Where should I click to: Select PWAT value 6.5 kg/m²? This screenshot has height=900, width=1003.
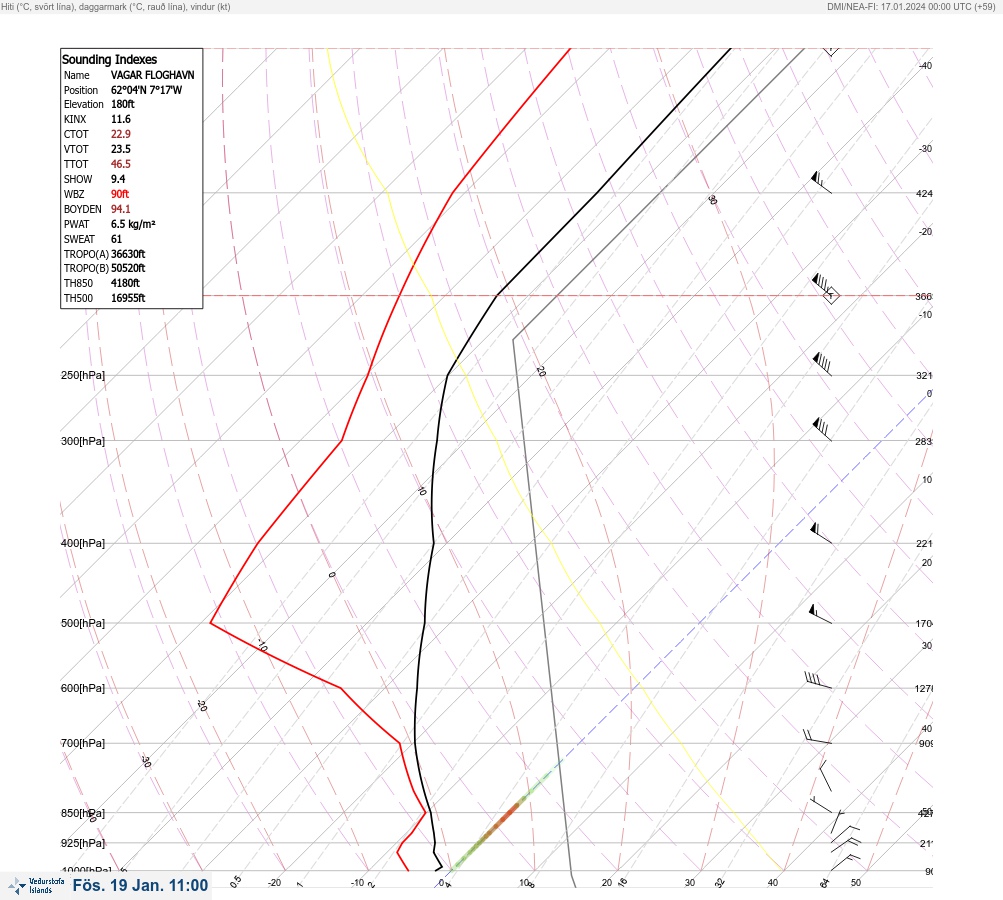click(x=133, y=224)
